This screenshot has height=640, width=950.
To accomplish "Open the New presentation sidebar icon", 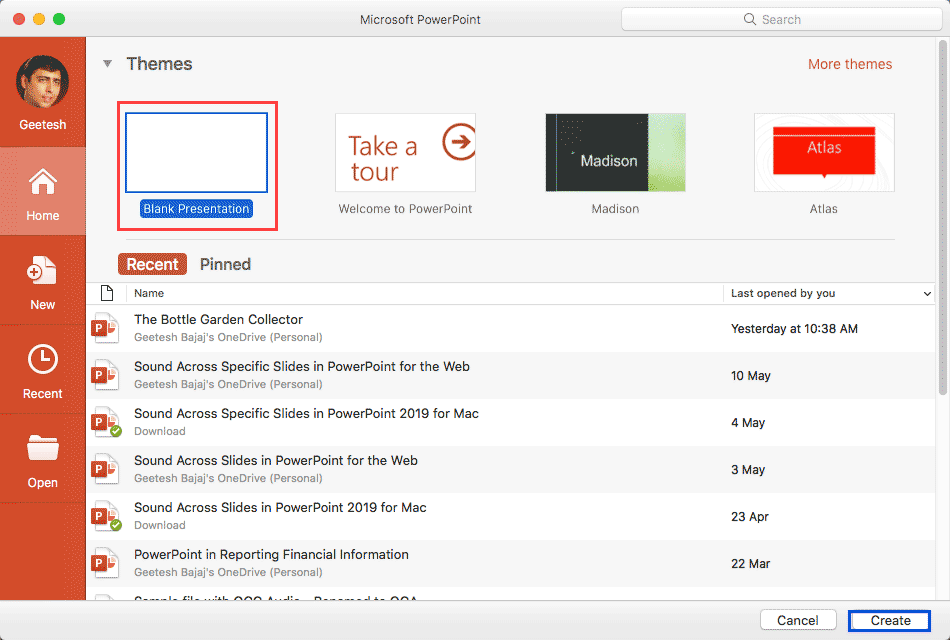I will (x=42, y=282).
